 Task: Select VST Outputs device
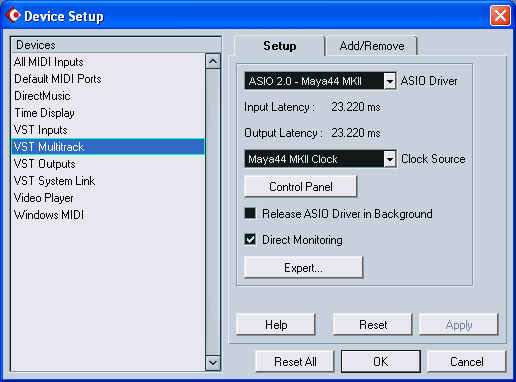[108, 164]
